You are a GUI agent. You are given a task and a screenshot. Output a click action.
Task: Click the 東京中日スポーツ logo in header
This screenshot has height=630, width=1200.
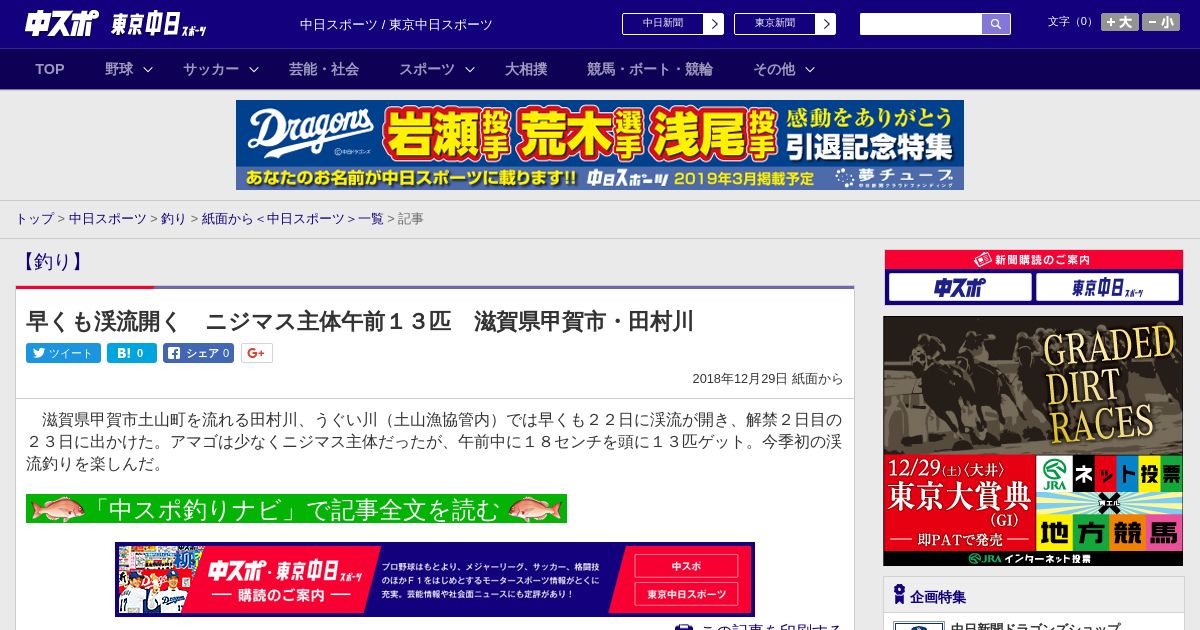click(159, 25)
